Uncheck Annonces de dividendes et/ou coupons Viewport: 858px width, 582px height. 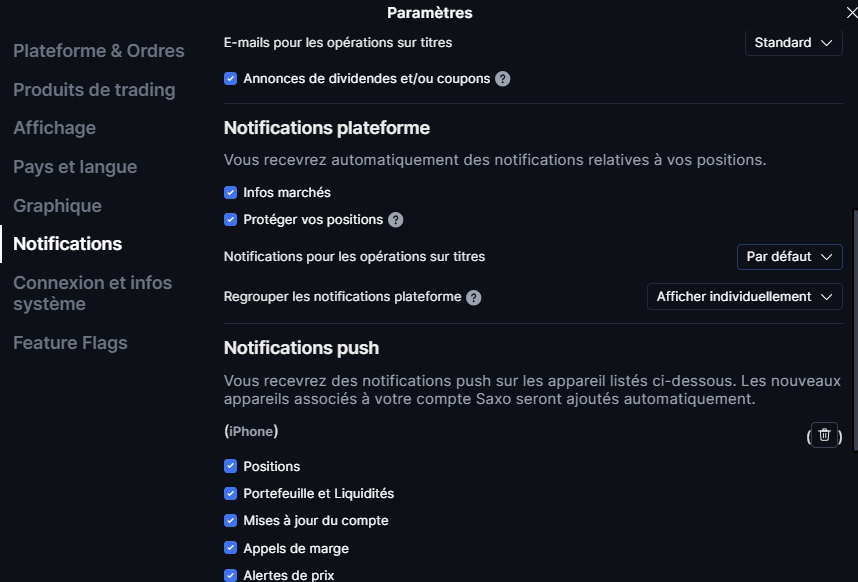click(231, 78)
